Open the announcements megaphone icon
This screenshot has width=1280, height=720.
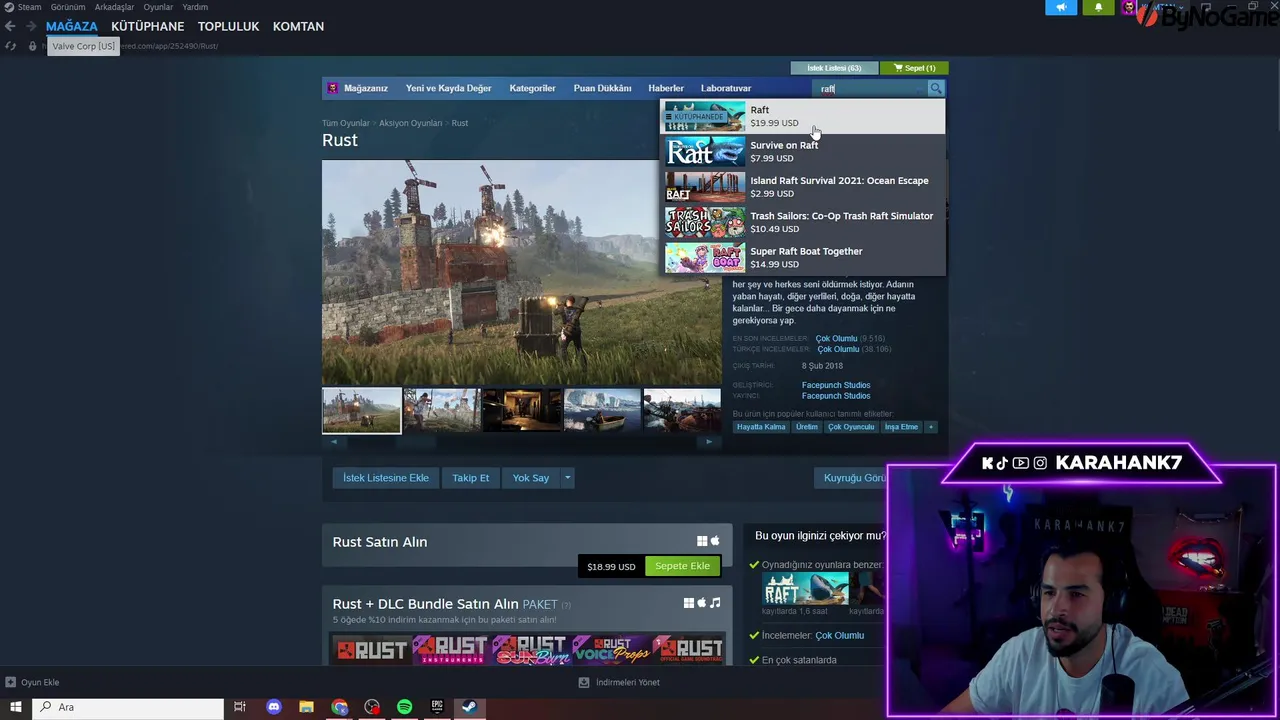(x=1061, y=7)
